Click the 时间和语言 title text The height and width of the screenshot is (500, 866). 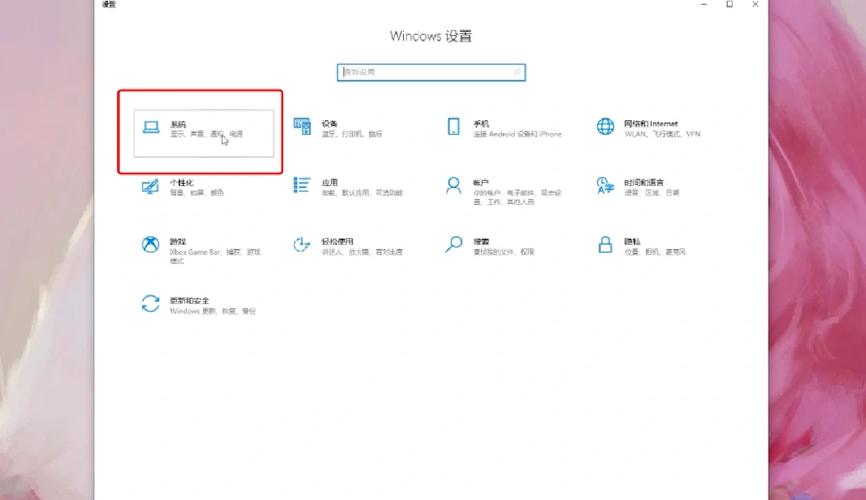644,182
